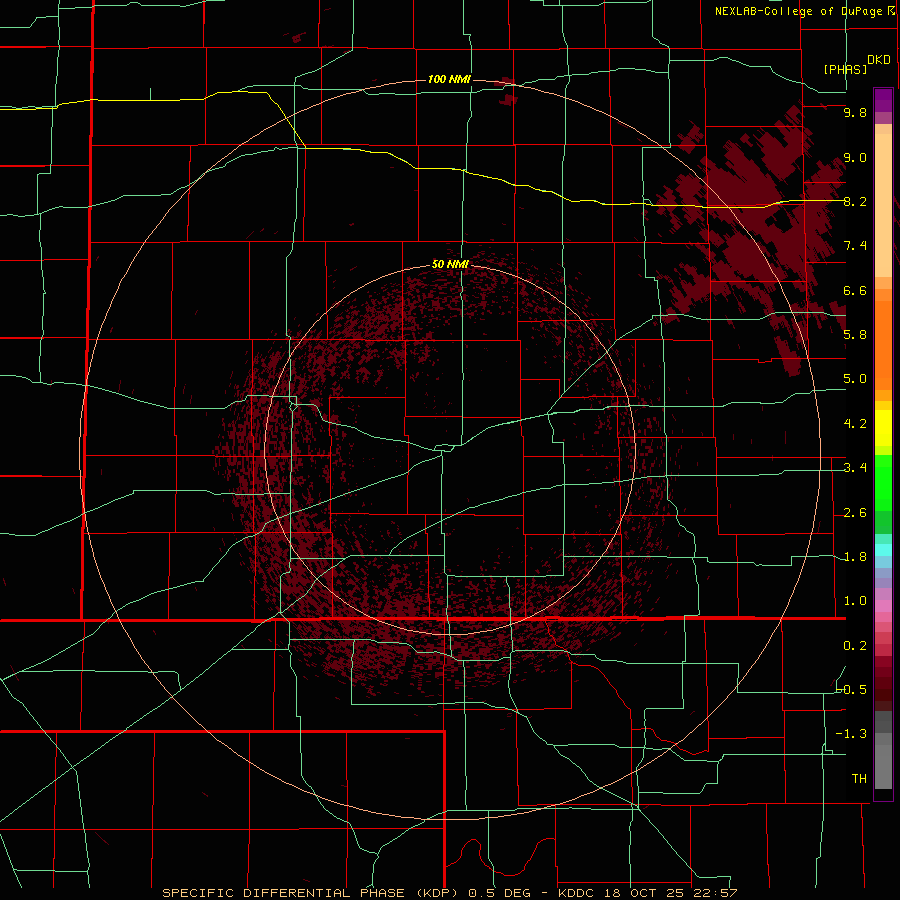Screen dimensions: 900x900
Task: Click the 2.6 color scale value
Action: 855,513
